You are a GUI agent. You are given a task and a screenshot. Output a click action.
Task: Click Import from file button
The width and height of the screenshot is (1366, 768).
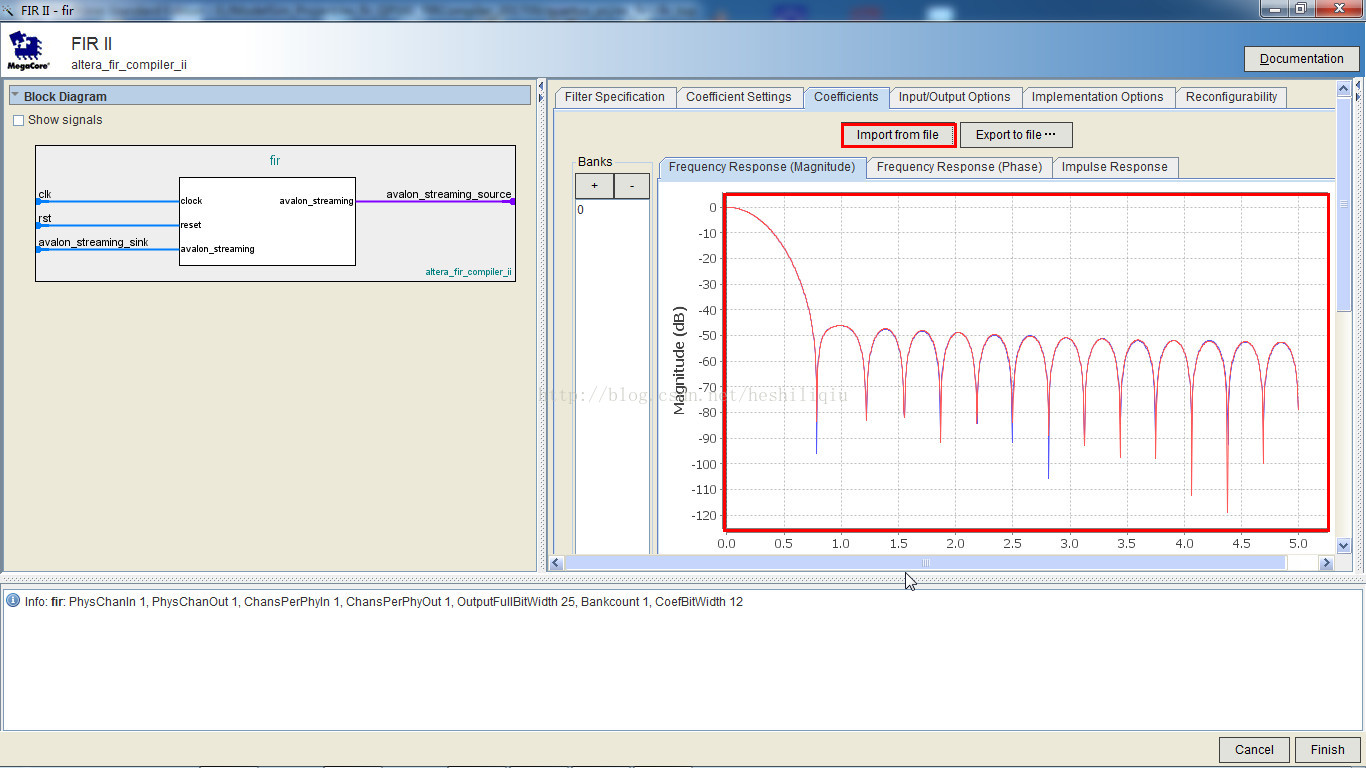coord(898,135)
